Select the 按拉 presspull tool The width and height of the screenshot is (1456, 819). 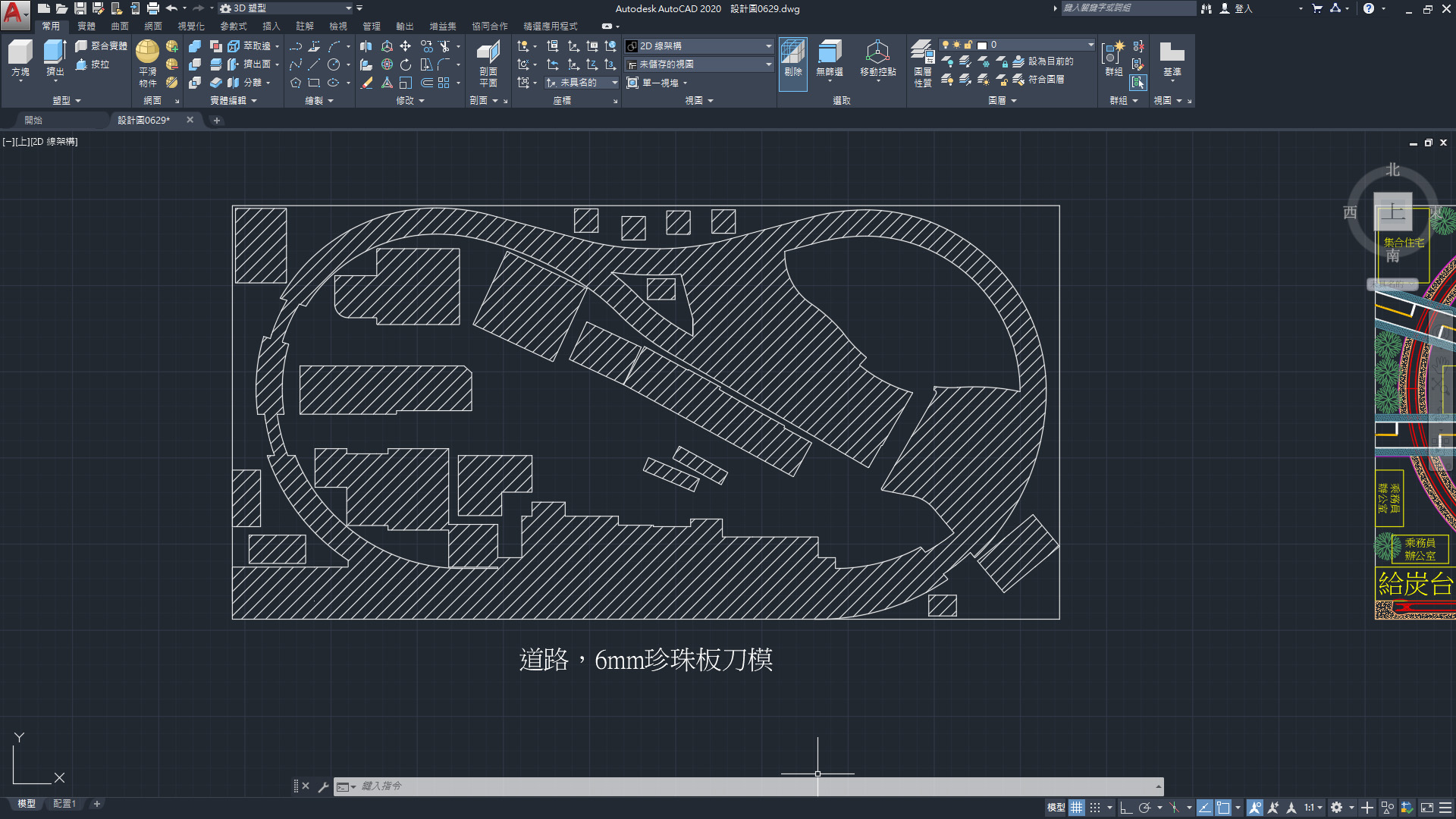coord(93,64)
